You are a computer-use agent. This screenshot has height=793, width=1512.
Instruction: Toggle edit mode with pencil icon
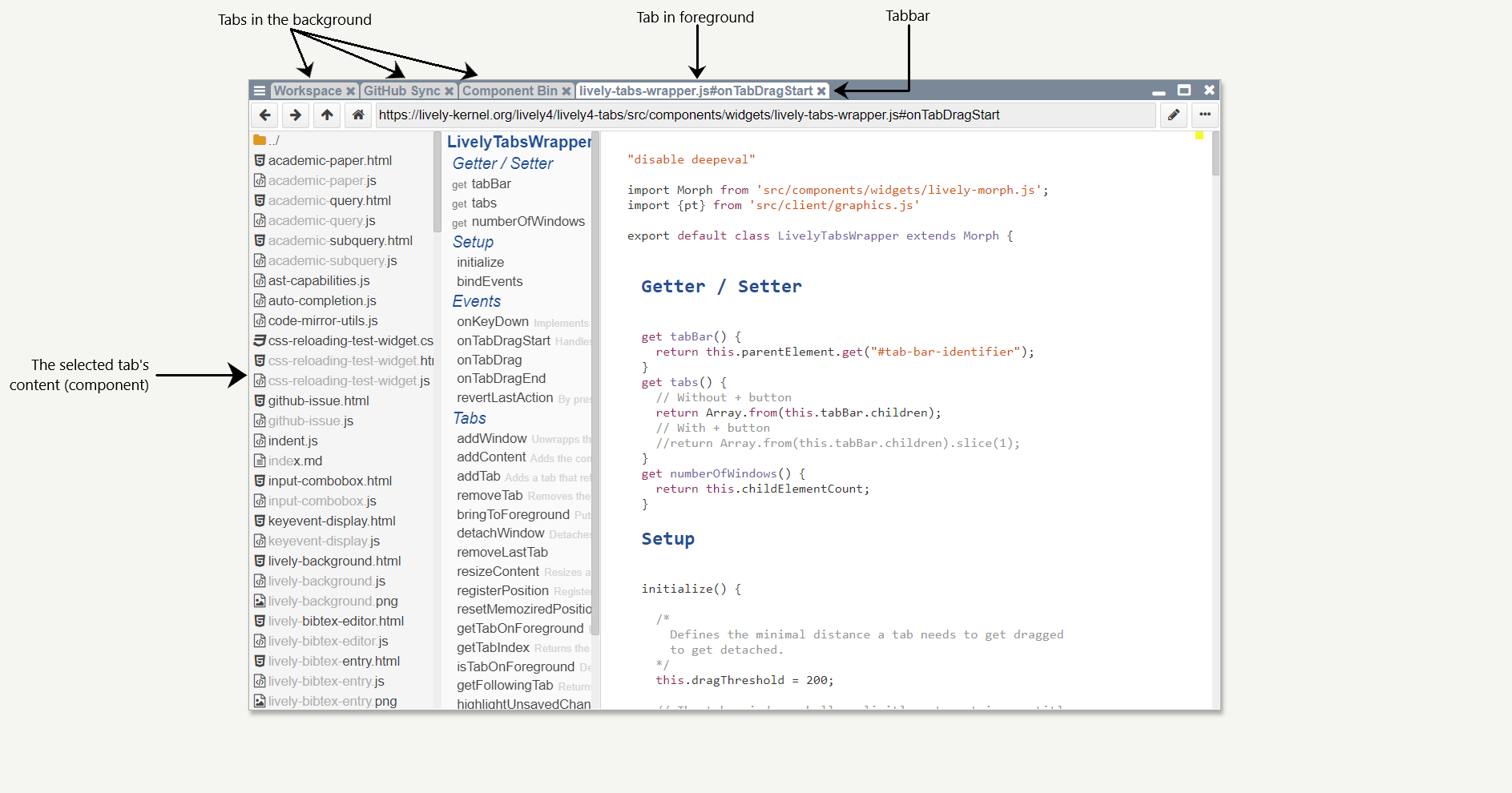tap(1173, 115)
